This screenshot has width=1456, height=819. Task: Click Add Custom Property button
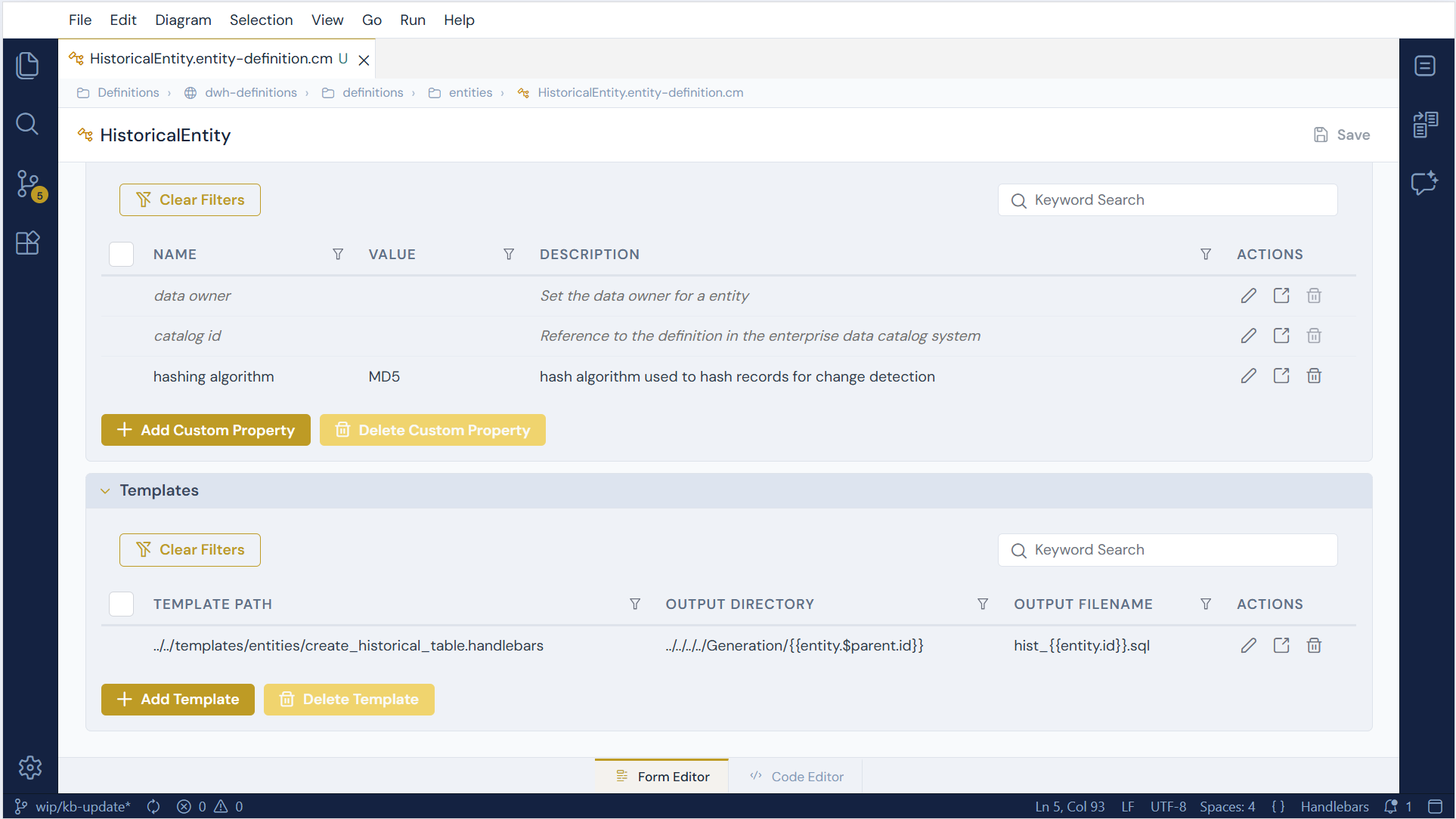pos(206,430)
